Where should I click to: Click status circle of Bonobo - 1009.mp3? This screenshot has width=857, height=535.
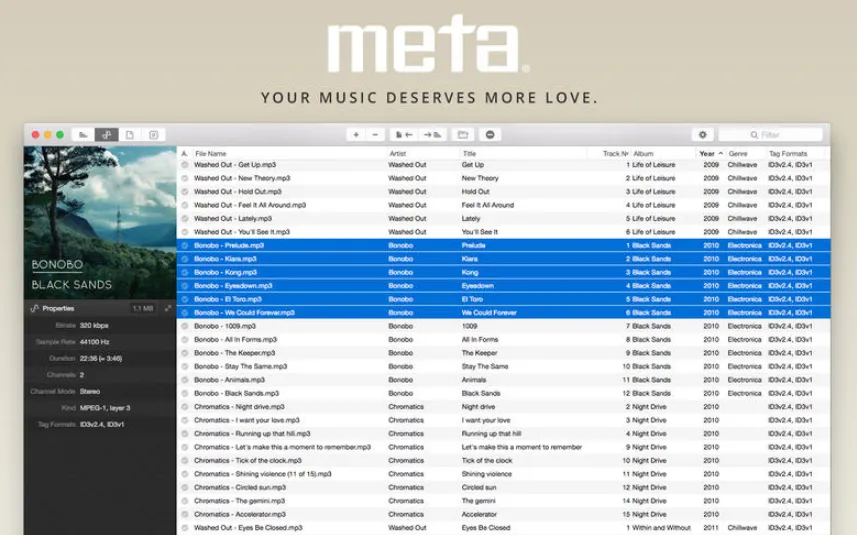[185, 326]
